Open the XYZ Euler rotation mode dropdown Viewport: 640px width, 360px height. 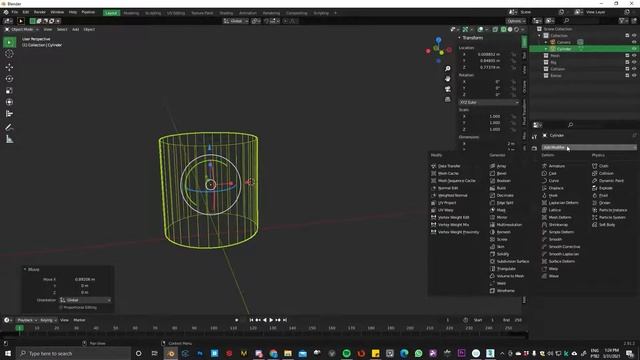click(489, 102)
